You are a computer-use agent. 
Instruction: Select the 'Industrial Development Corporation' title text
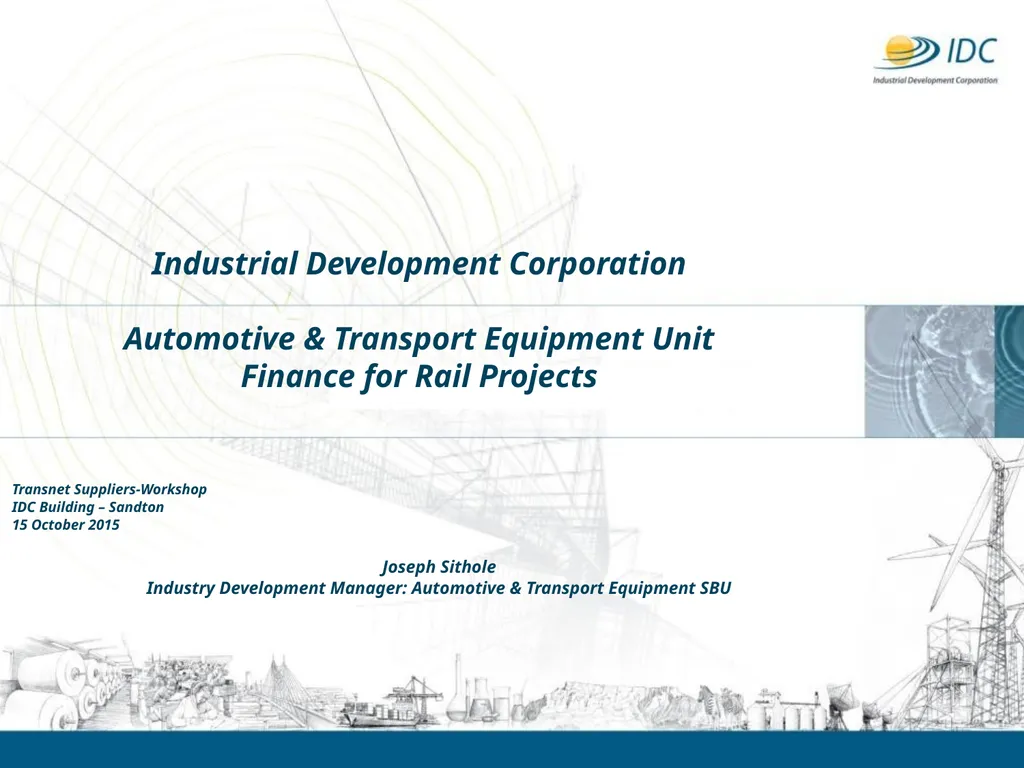pos(419,264)
